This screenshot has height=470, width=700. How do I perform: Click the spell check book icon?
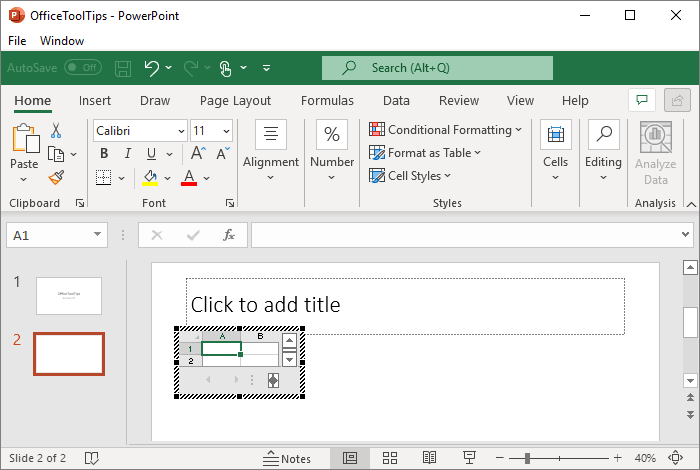pos(92,458)
